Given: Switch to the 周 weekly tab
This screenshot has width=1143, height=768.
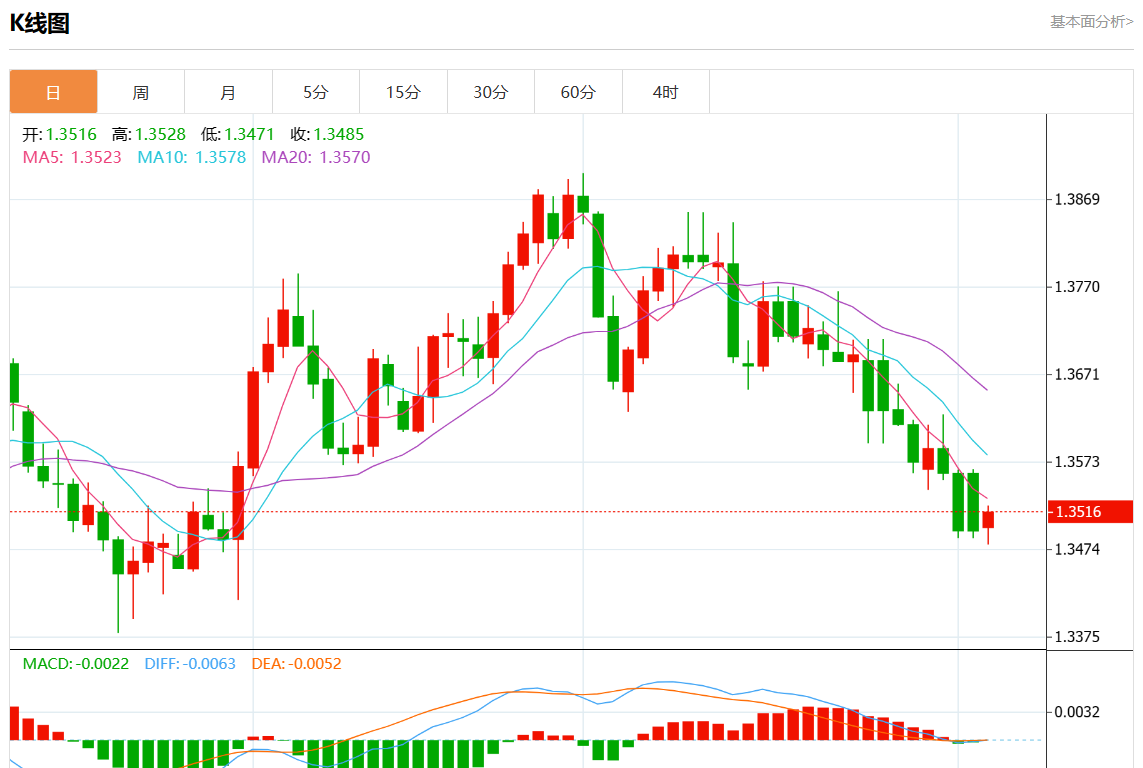Looking at the screenshot, I should tap(141, 92).
